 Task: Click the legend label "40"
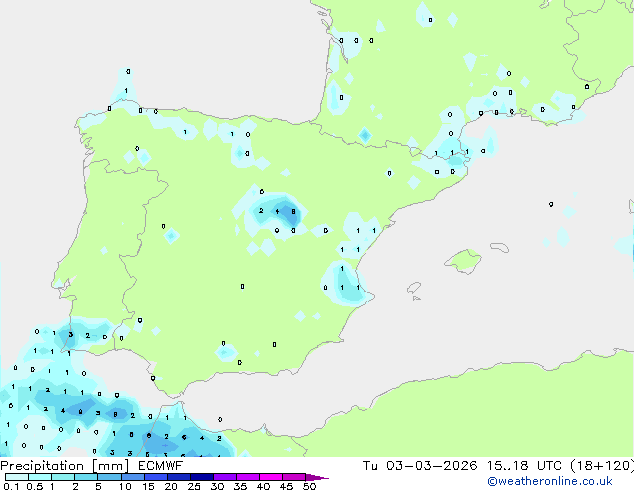[x=263, y=486]
